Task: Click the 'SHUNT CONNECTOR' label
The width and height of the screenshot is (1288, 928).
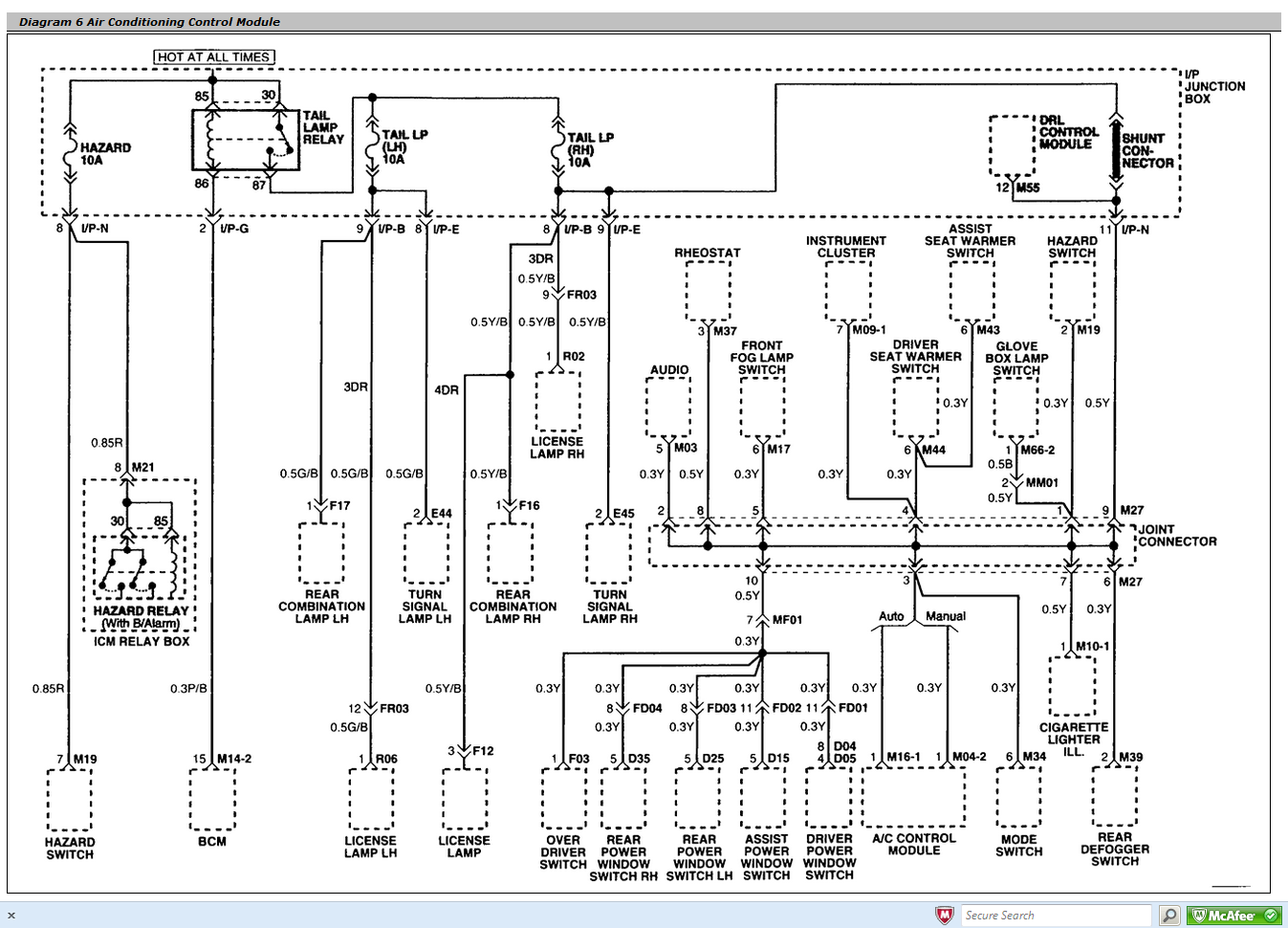Action: 1147,151
